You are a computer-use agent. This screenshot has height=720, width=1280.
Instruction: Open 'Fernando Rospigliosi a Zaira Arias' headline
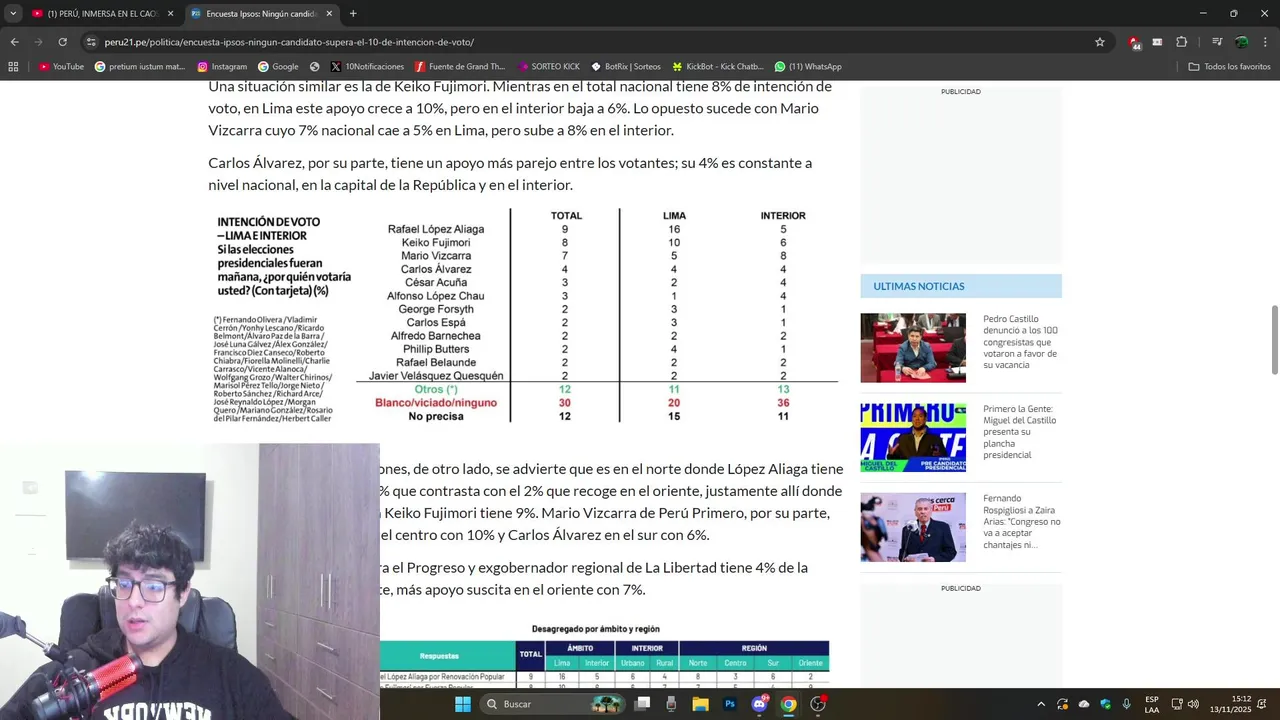[1021, 522]
